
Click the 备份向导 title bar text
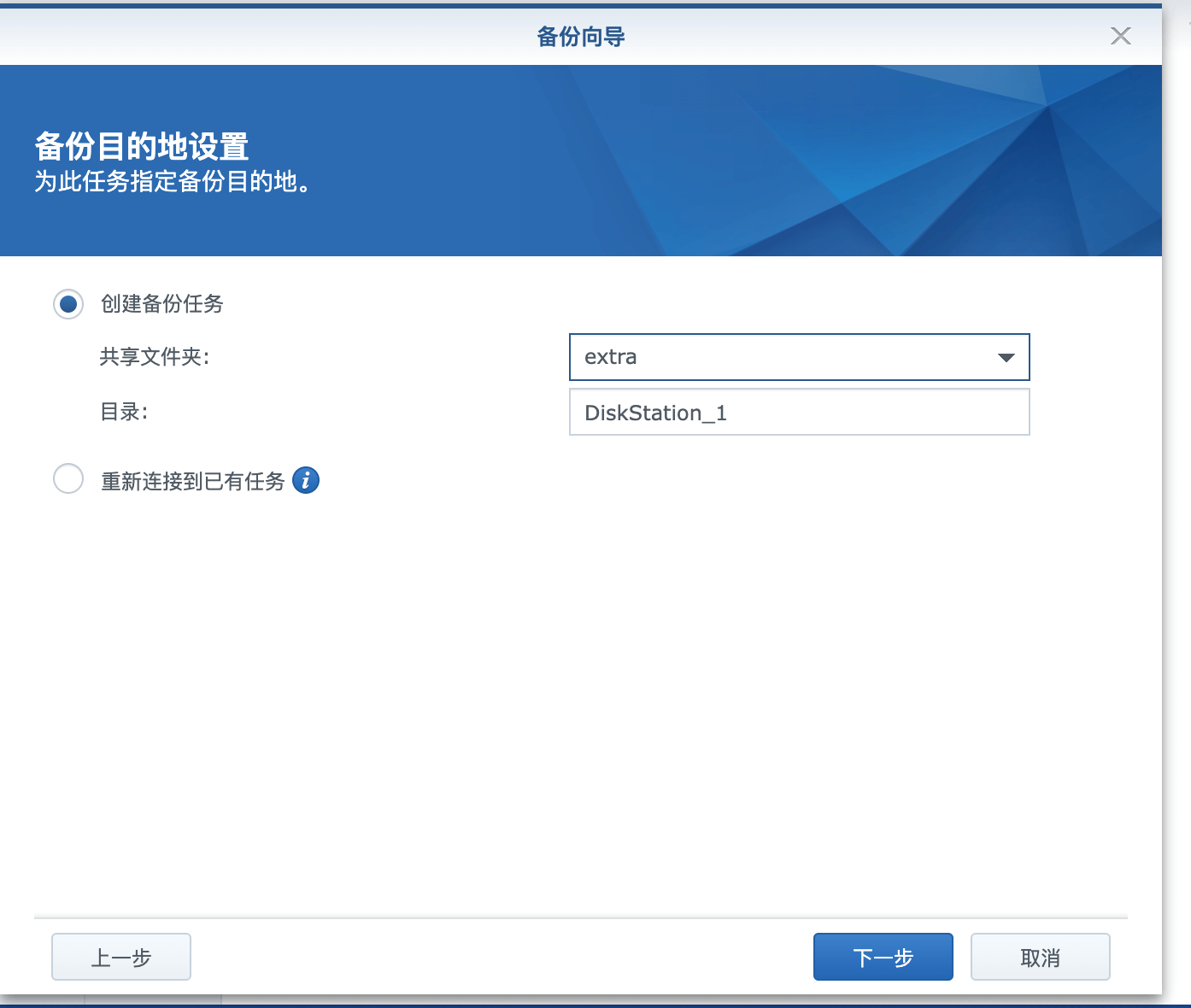581,37
